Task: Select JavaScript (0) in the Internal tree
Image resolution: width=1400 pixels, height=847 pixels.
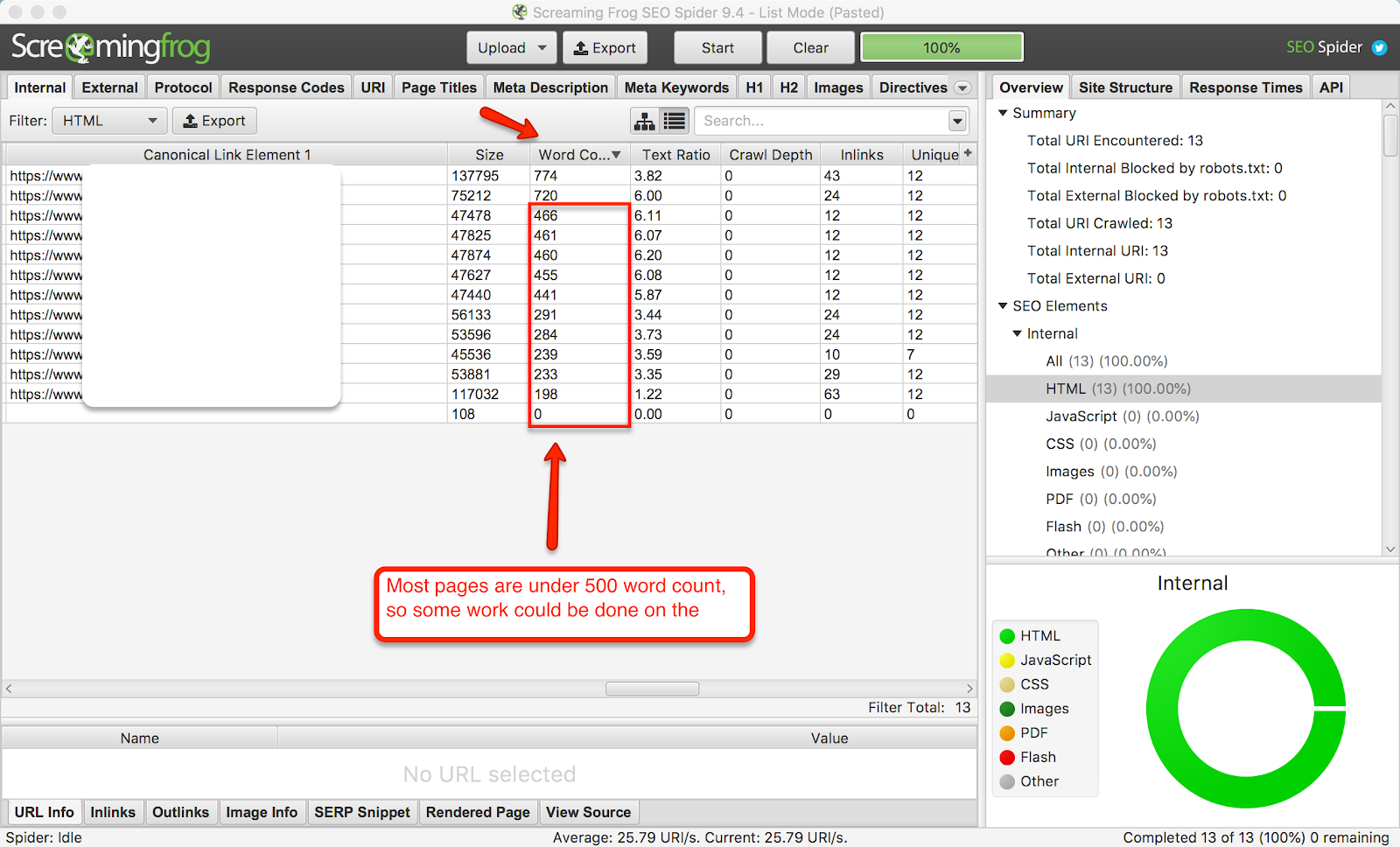Action: [x=1122, y=416]
